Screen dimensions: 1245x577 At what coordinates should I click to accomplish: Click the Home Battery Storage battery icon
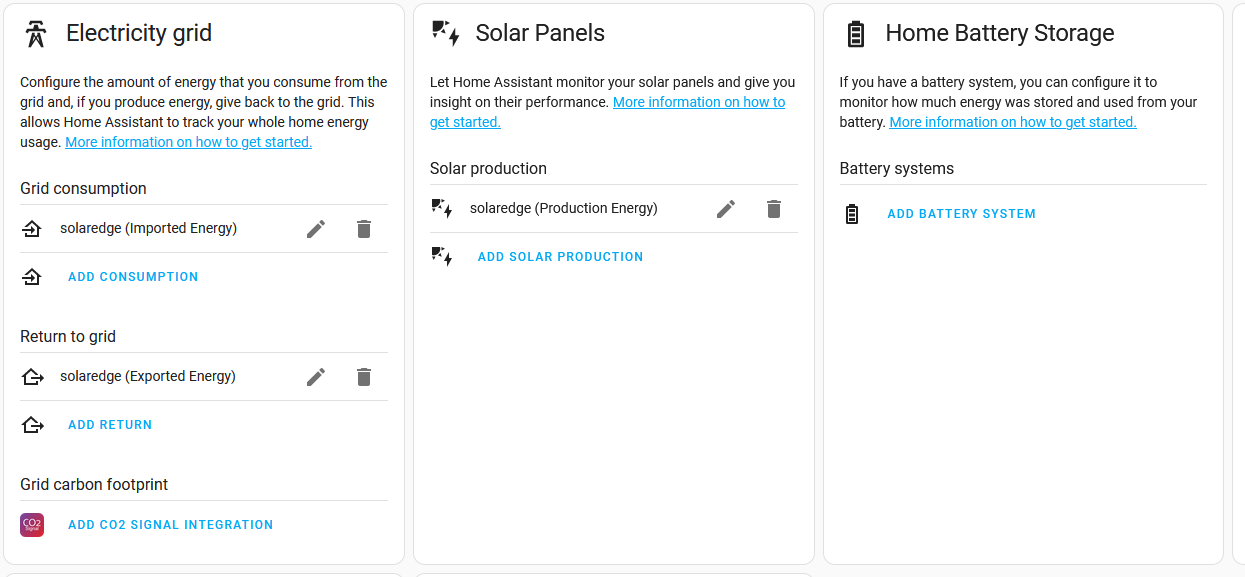pyautogui.click(x=856, y=32)
